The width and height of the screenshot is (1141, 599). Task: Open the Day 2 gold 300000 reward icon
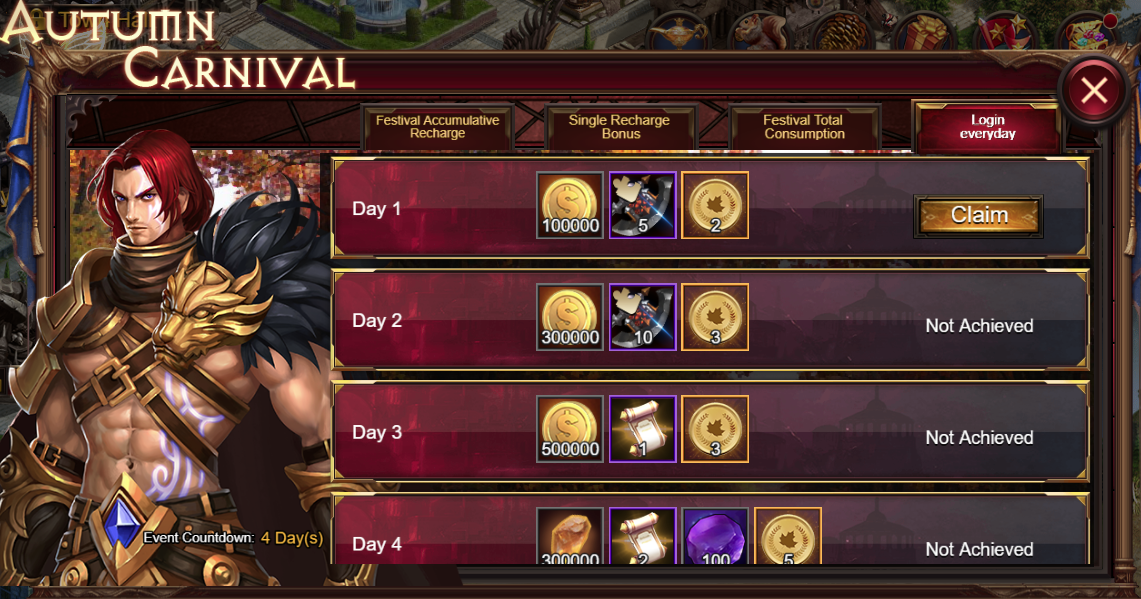(570, 317)
